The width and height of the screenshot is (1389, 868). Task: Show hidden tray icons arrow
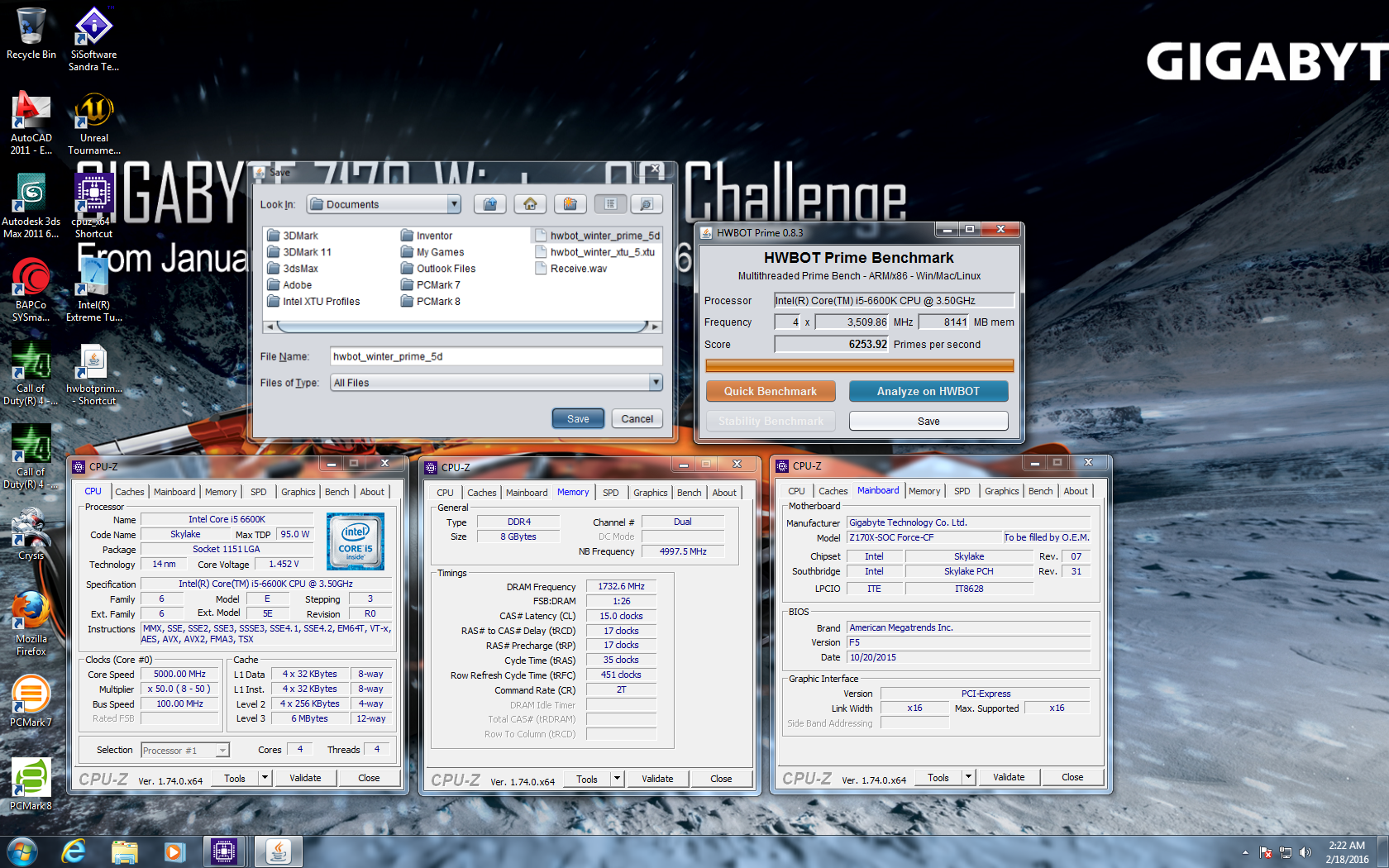[x=1245, y=852]
